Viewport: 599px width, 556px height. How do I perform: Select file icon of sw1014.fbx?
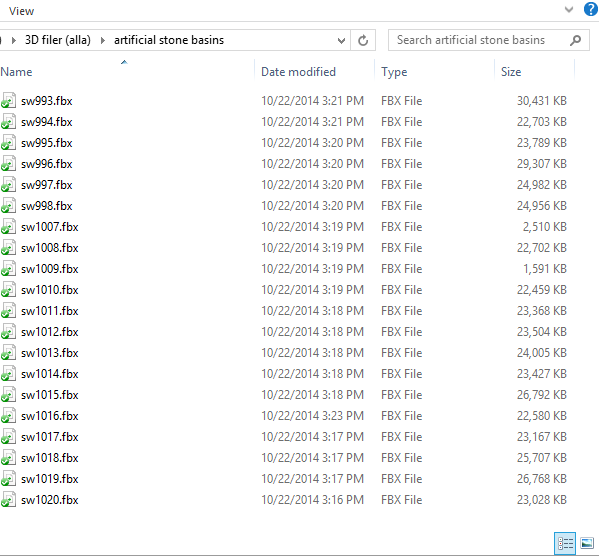tap(8, 374)
